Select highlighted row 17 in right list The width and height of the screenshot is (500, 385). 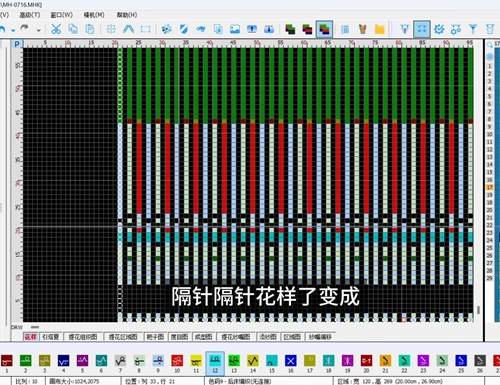coord(490,187)
